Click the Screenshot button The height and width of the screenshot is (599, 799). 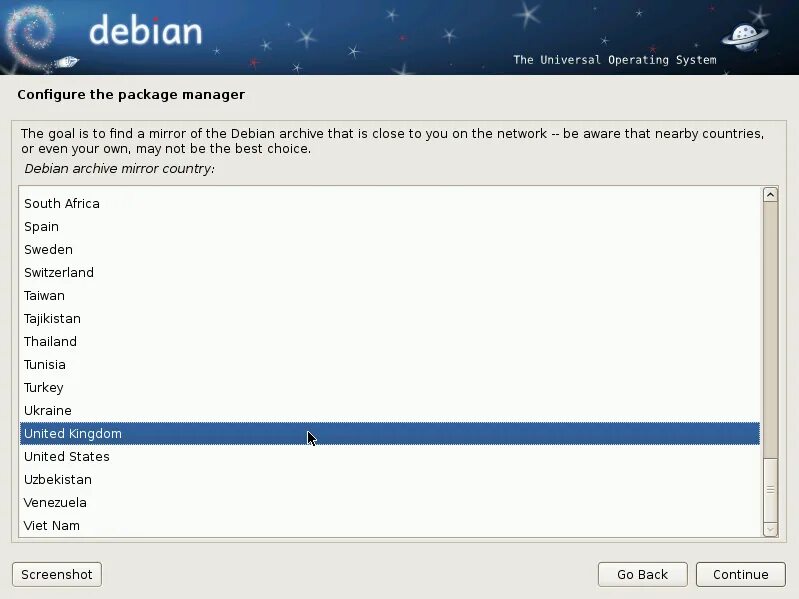tap(57, 575)
